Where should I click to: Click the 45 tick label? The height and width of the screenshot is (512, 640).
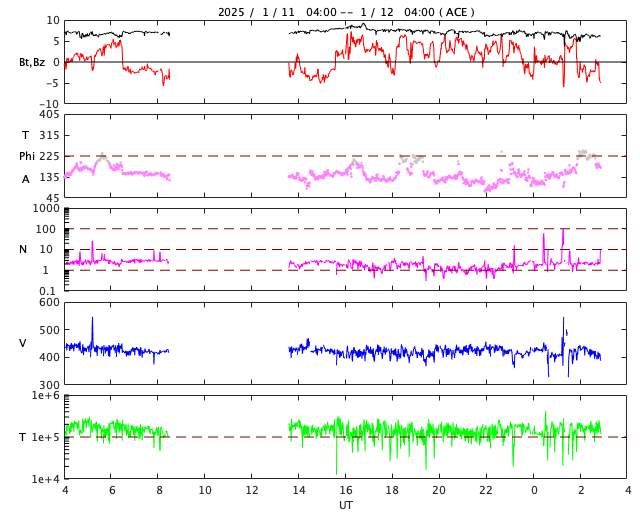(52, 198)
